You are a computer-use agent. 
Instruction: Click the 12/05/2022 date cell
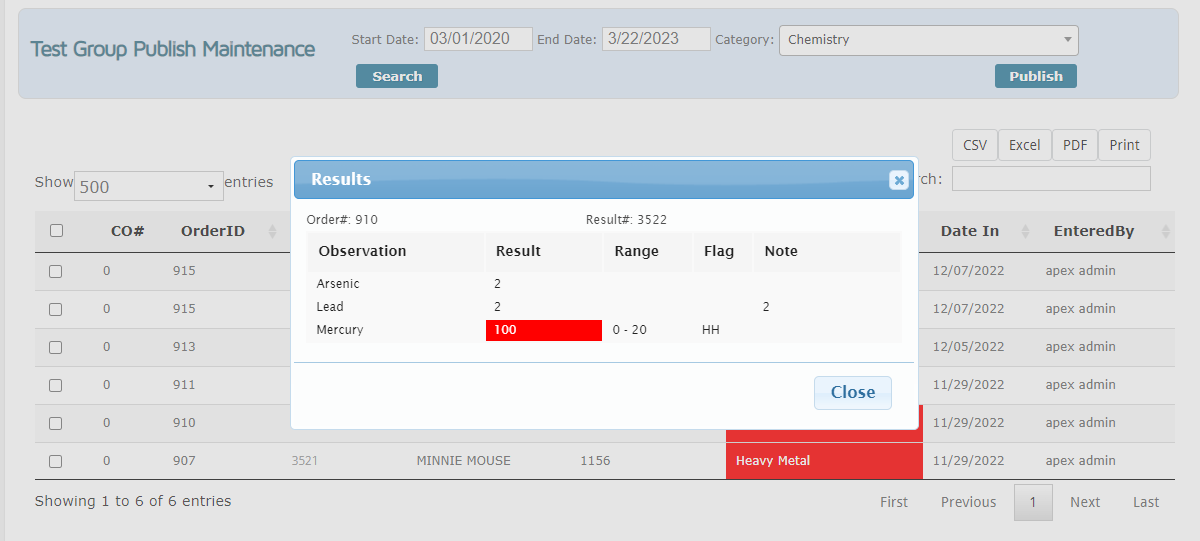point(968,347)
